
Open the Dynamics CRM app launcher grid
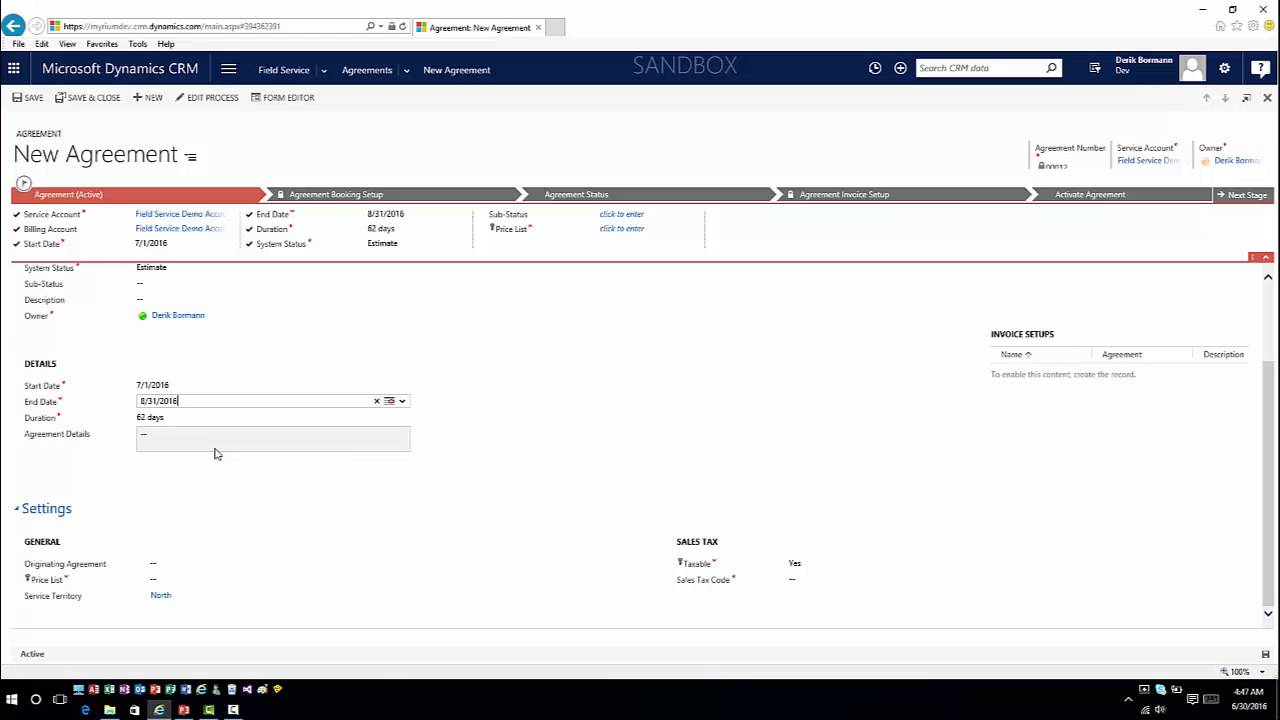[x=13, y=68]
